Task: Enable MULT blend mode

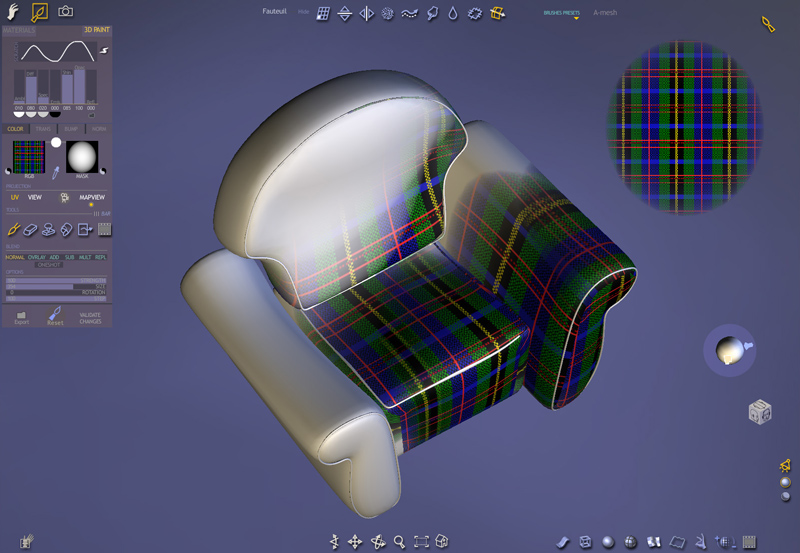Action: pyautogui.click(x=85, y=258)
